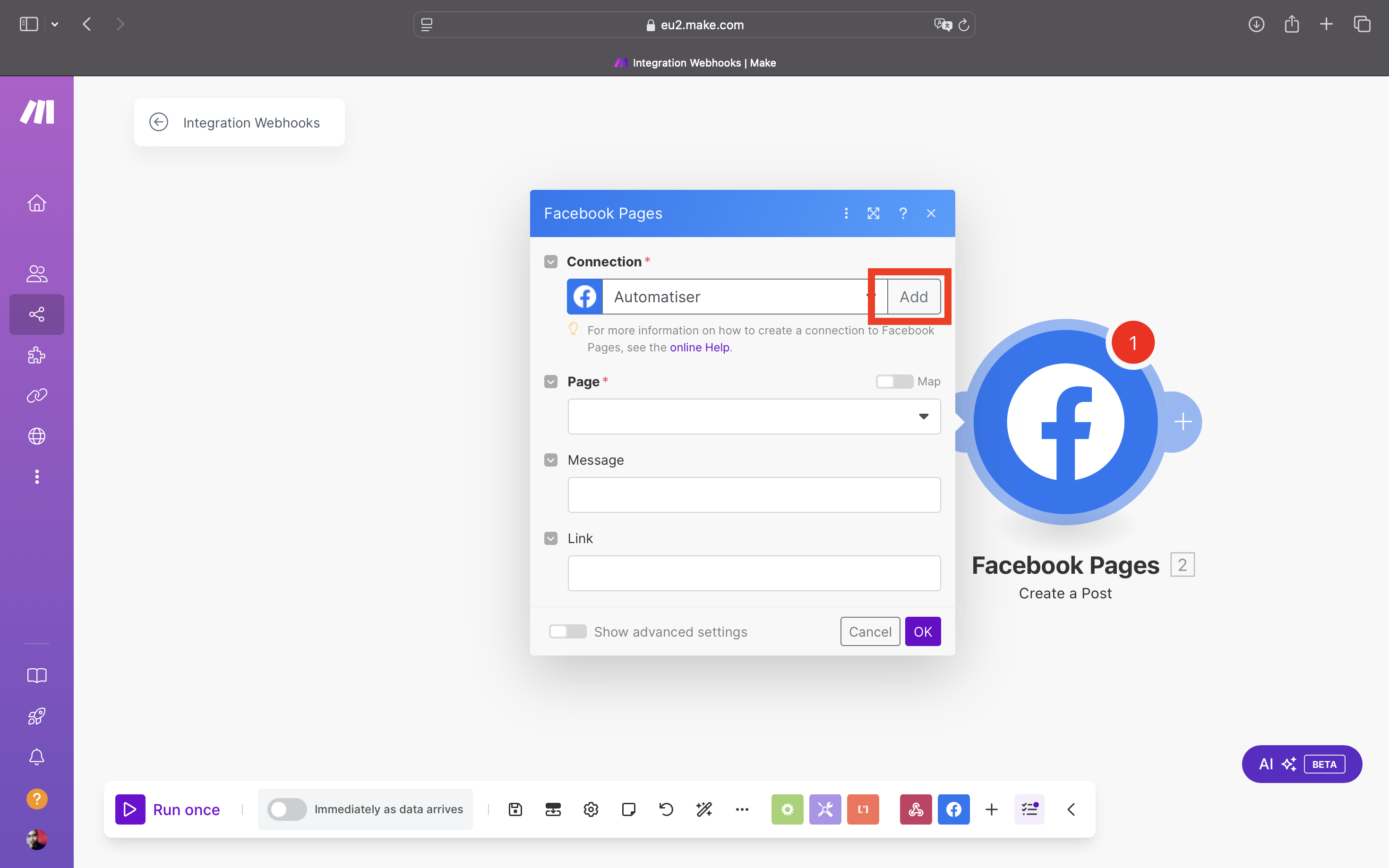
Task: Collapse the Connection field checkbox arrow
Action: click(551, 262)
